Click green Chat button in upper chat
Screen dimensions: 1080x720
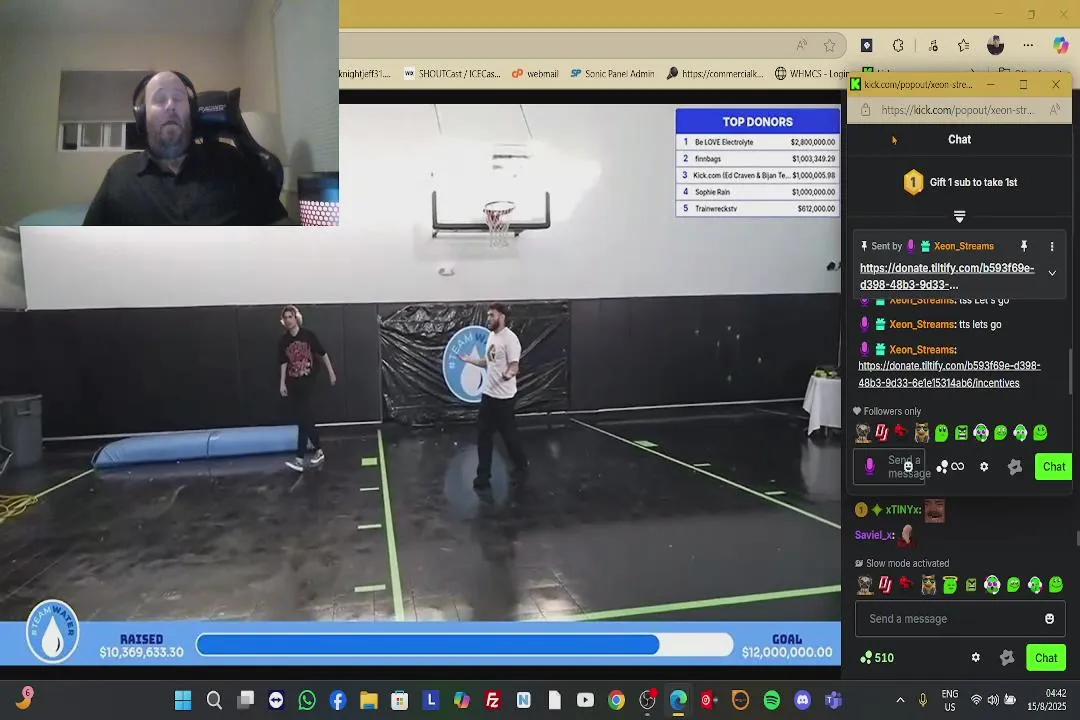tap(1053, 466)
